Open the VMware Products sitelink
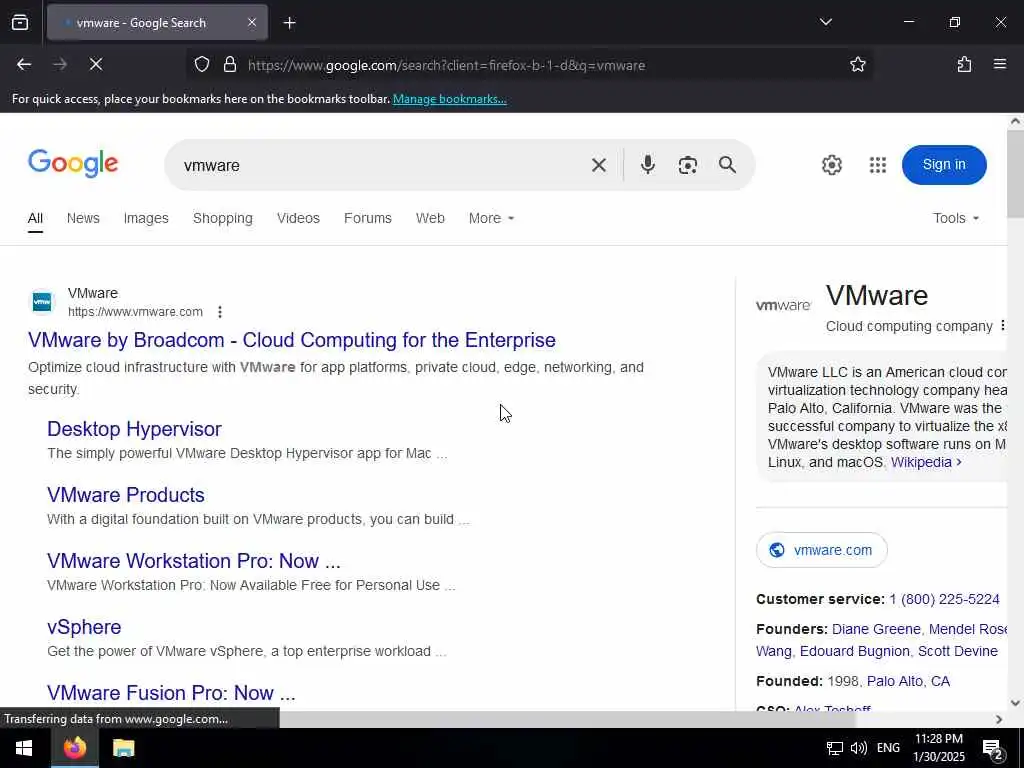1024x768 pixels. 126,495
